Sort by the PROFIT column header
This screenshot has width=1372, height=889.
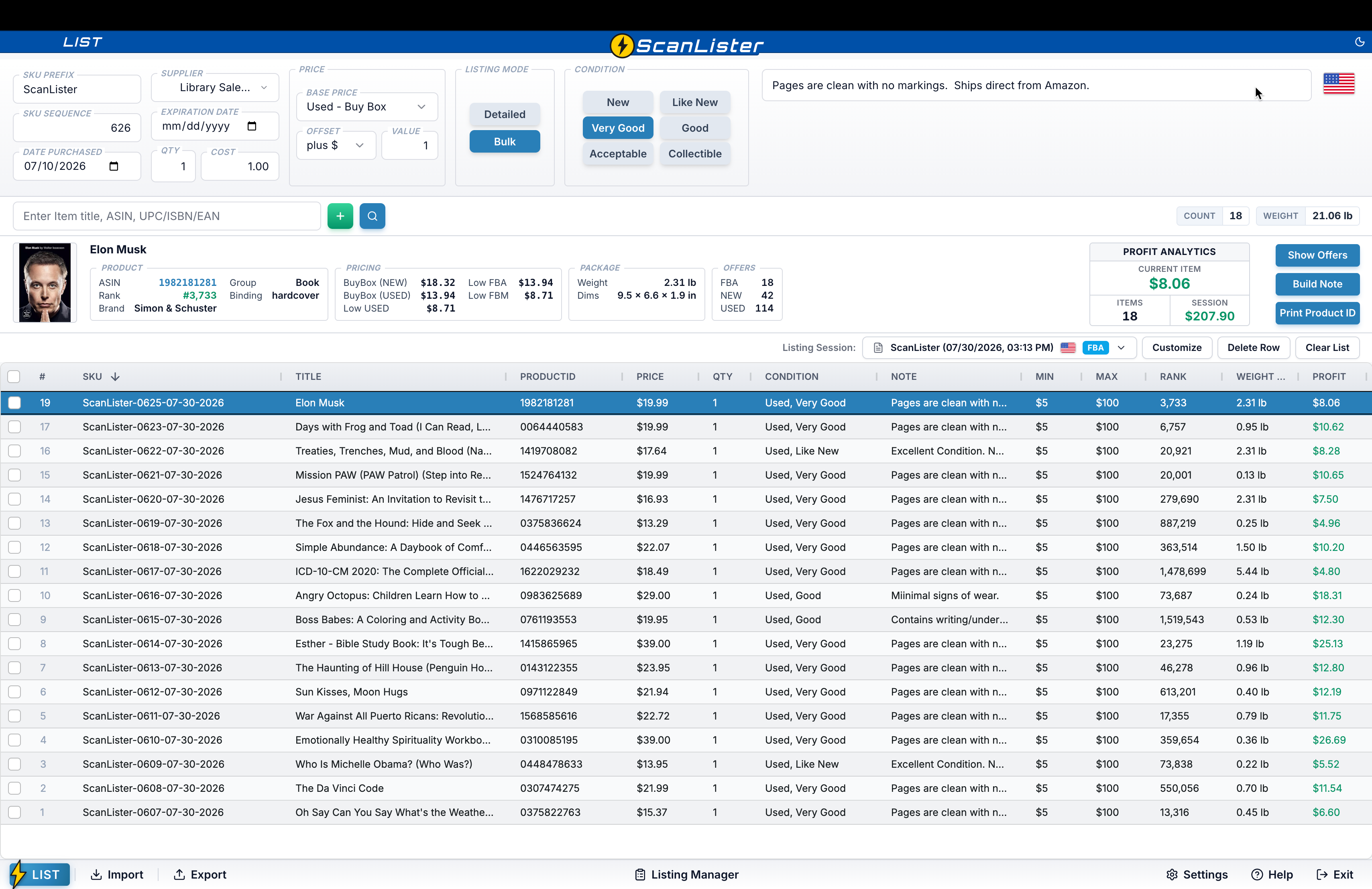1329,377
